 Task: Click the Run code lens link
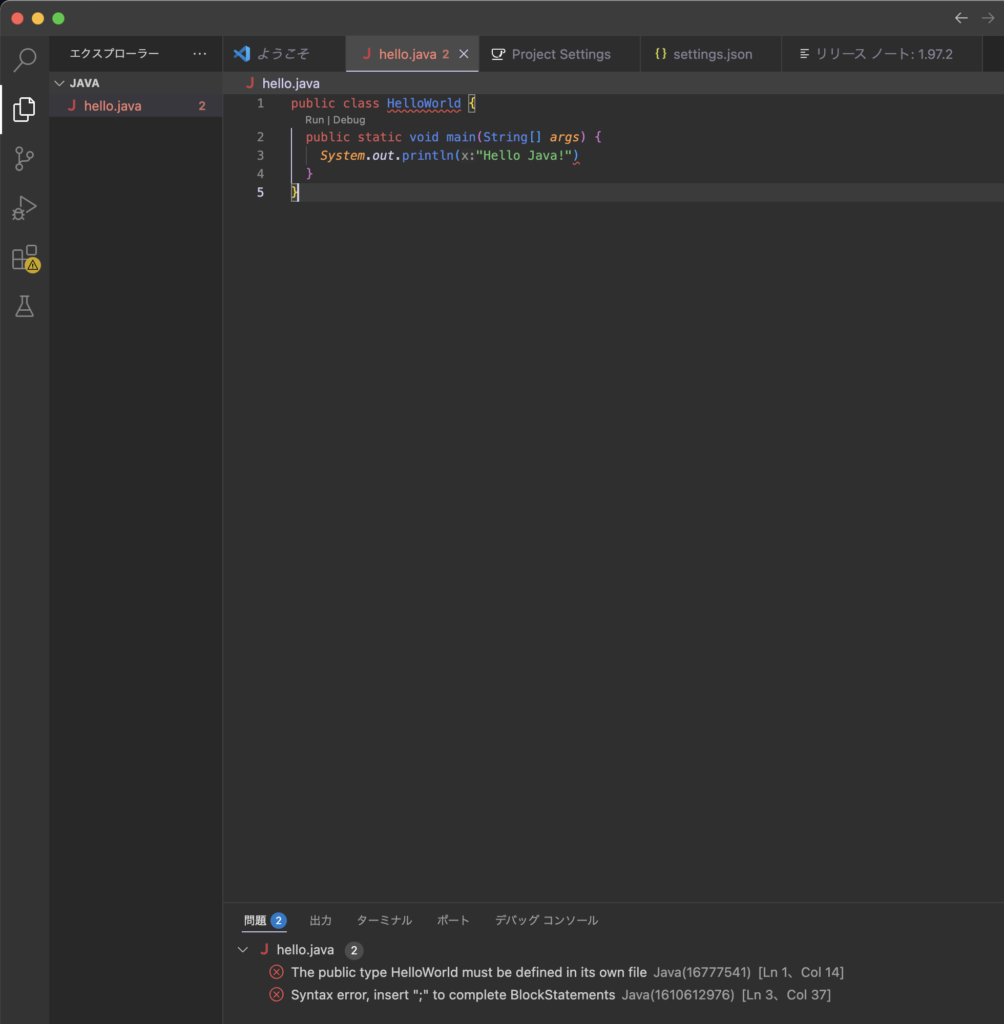pos(314,120)
